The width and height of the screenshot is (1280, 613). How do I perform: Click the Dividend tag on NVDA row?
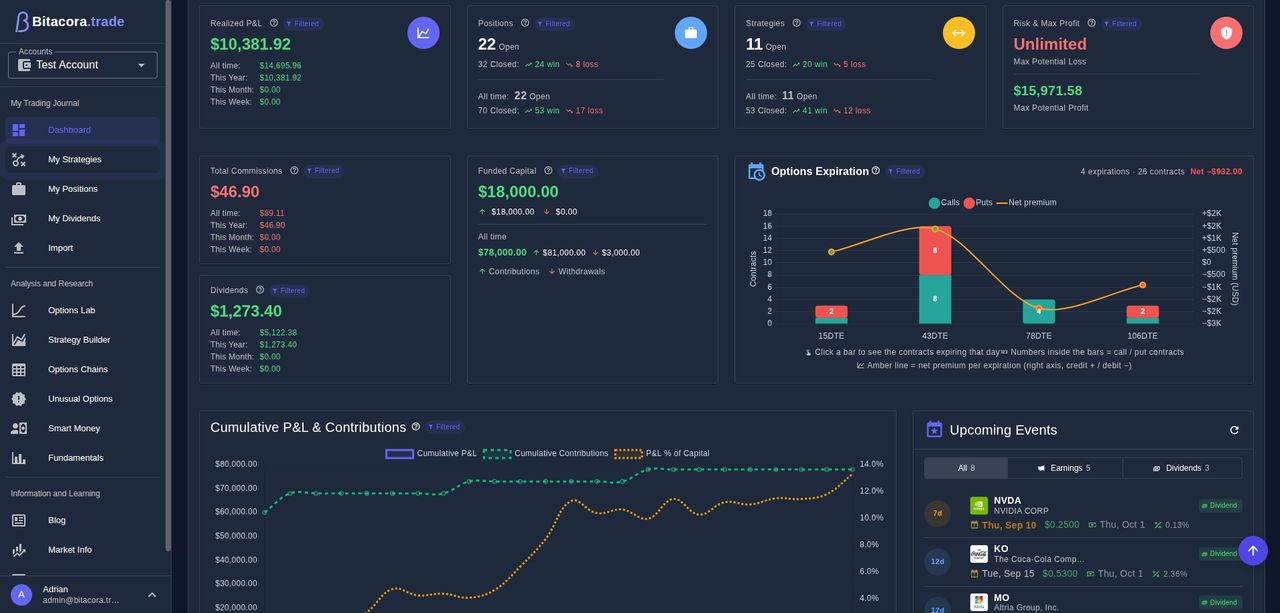click(x=1220, y=505)
